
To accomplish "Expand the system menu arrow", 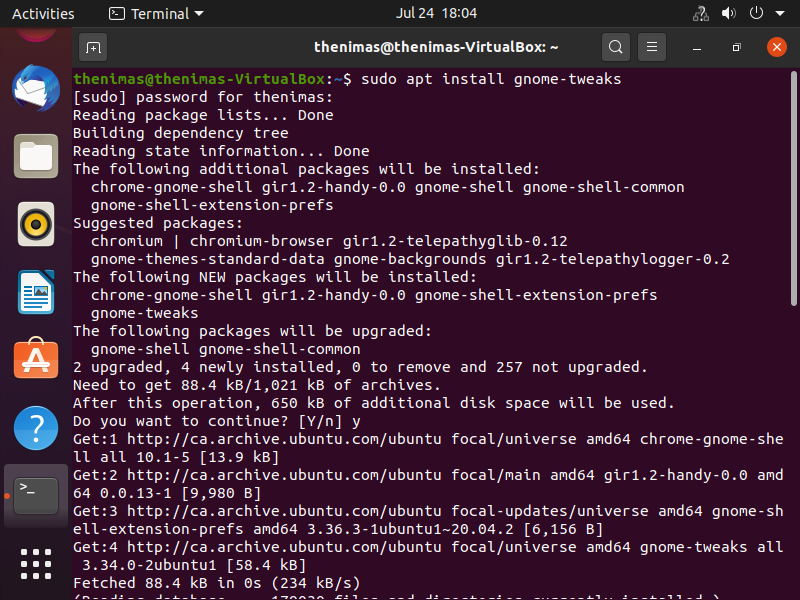I will click(x=780, y=13).
